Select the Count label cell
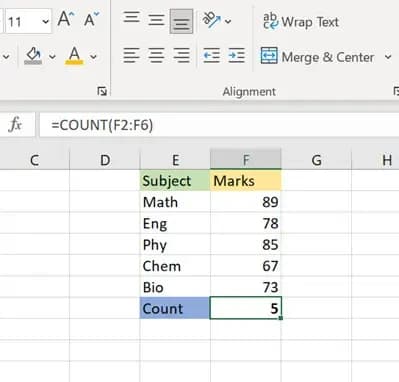This screenshot has height=382, width=399. [x=175, y=308]
